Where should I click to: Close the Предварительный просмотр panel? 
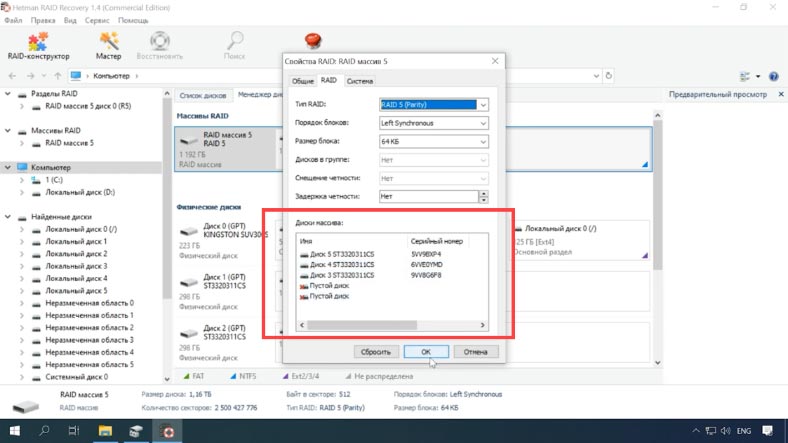pos(781,94)
